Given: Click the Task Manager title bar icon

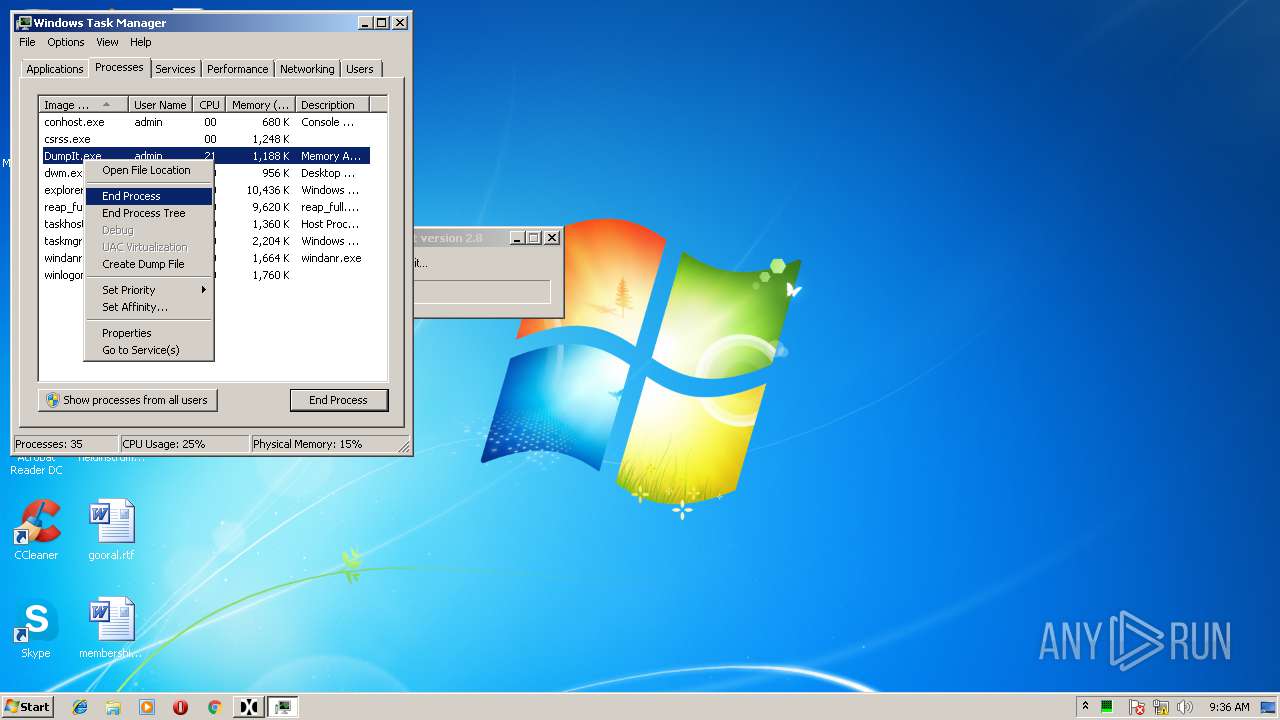Looking at the screenshot, I should 24,22.
